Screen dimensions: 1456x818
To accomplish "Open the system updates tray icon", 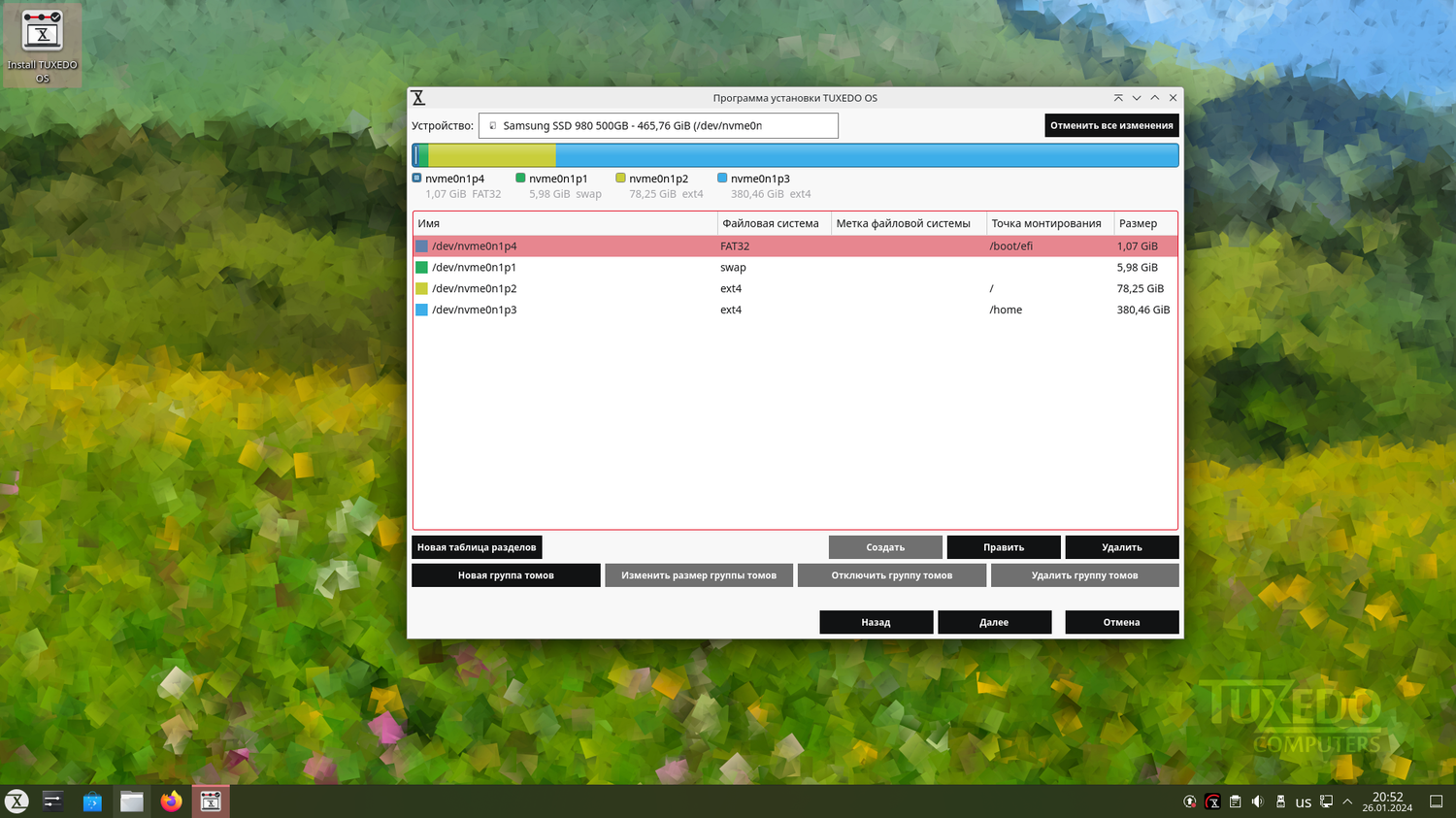I will tap(1190, 802).
